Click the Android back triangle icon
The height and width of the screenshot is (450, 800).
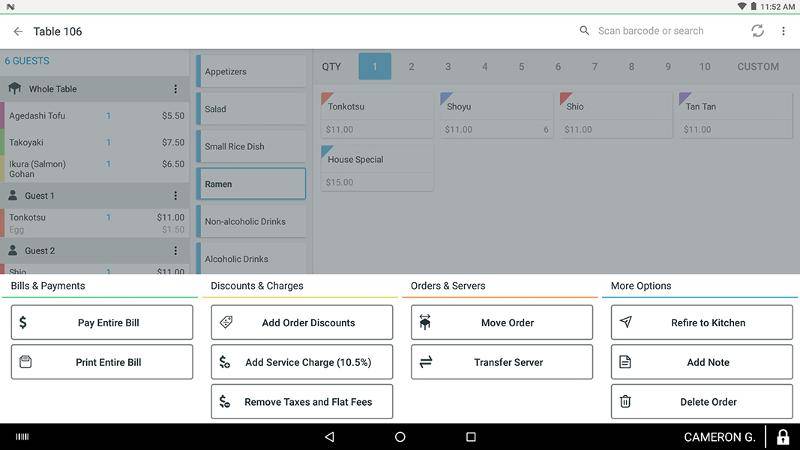[x=330, y=437]
